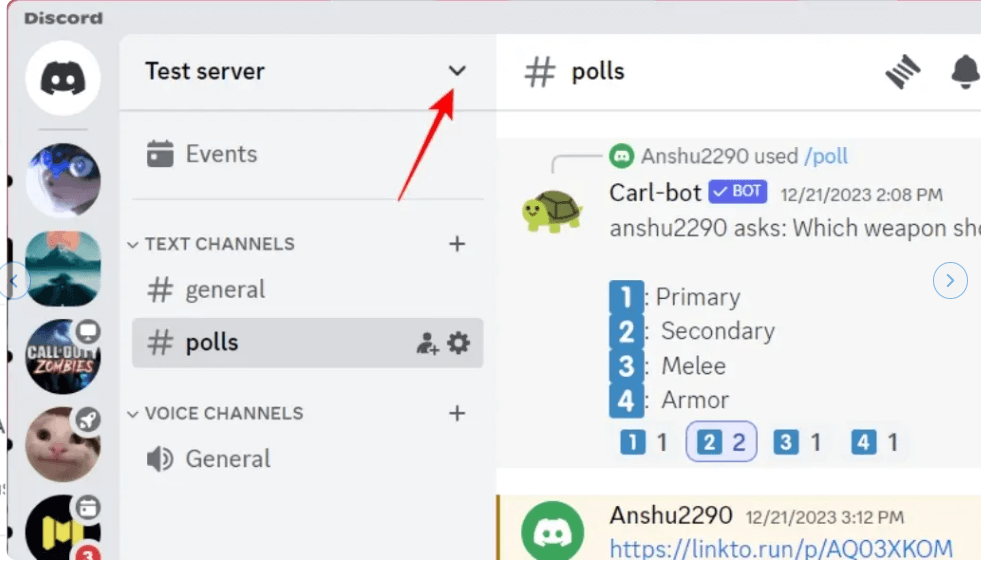Create a new voice channel

click(x=457, y=413)
